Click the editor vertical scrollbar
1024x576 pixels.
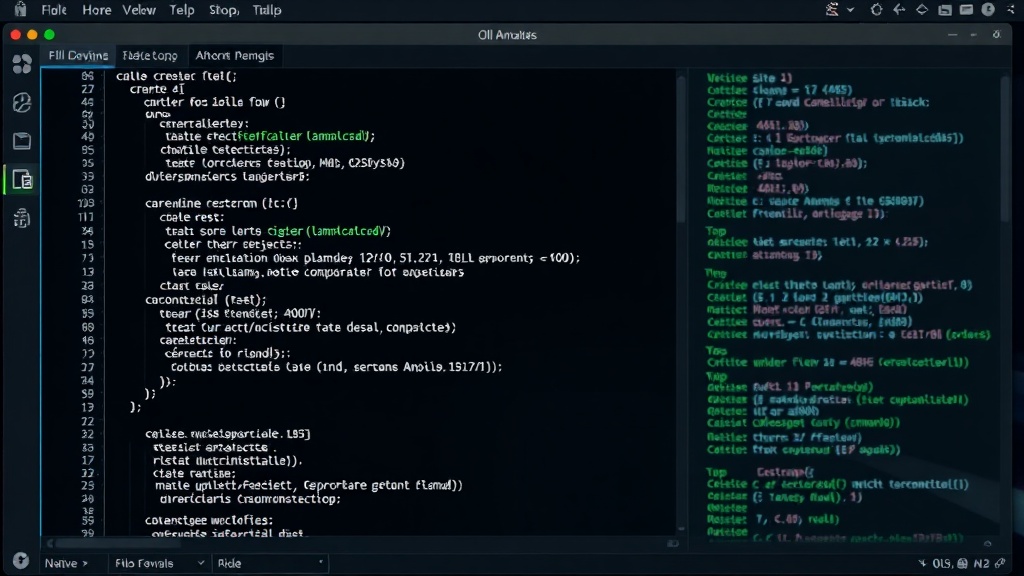(x=680, y=150)
